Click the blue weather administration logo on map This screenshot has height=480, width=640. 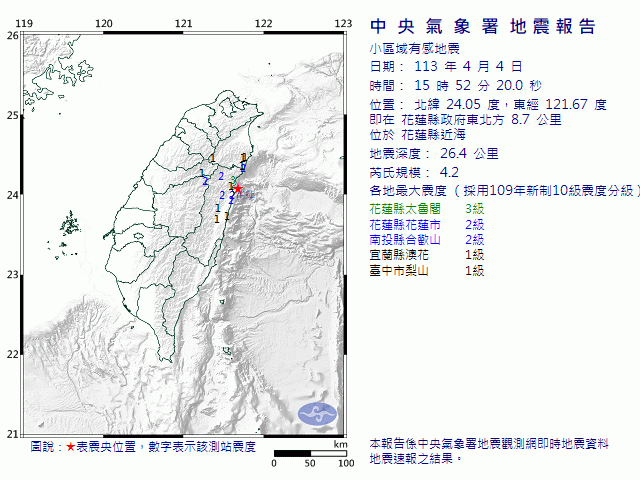(318, 414)
